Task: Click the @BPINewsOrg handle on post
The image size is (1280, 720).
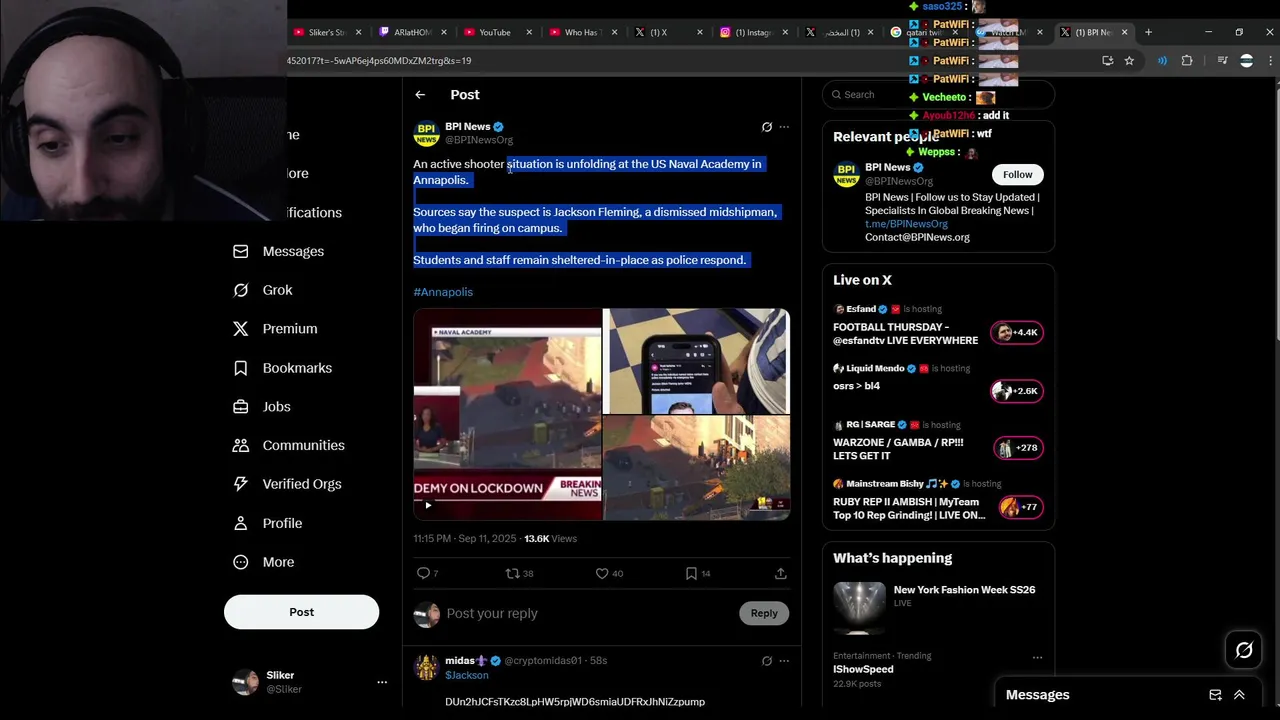Action: point(479,140)
